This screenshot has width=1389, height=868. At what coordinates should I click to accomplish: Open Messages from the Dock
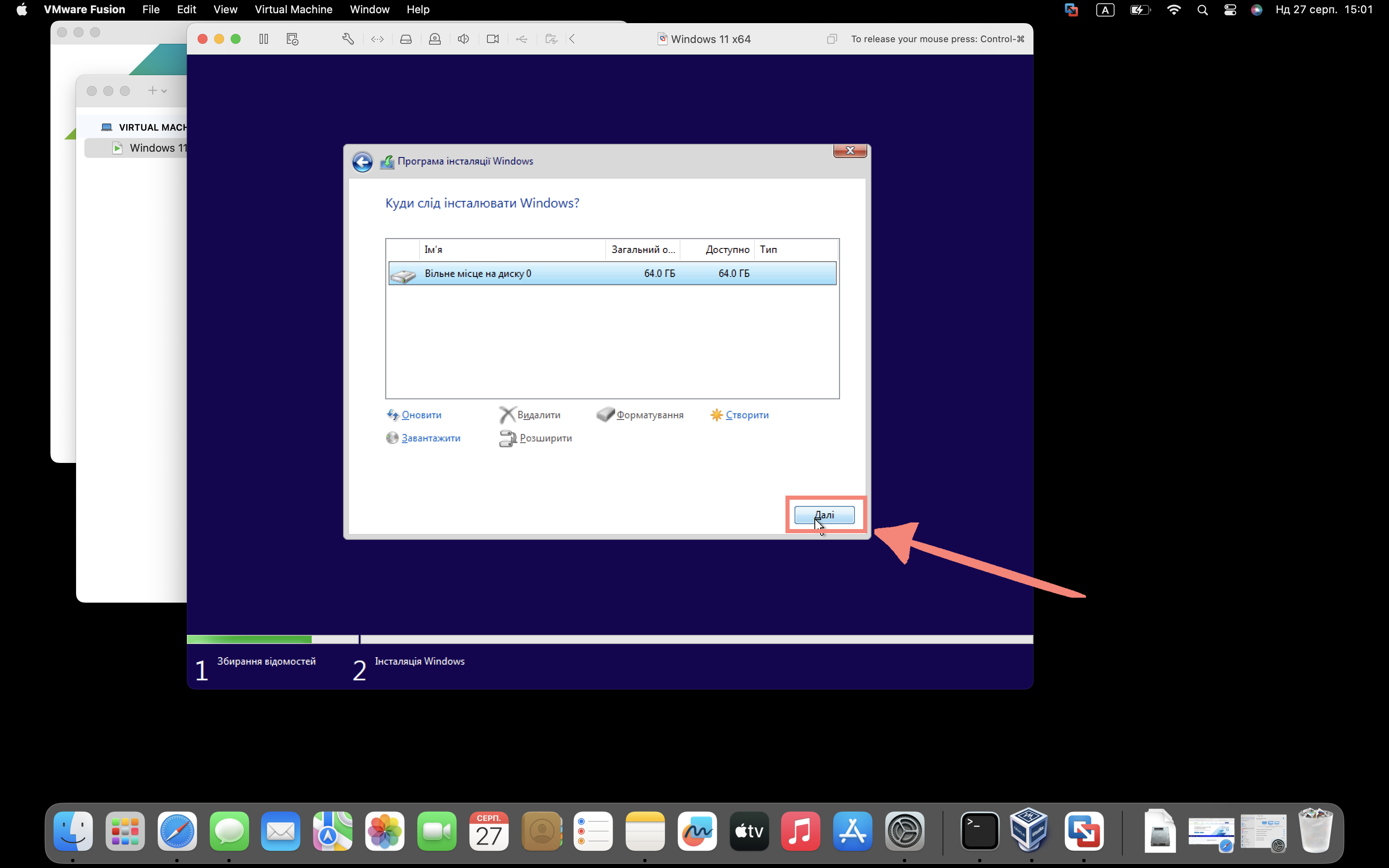click(x=229, y=831)
